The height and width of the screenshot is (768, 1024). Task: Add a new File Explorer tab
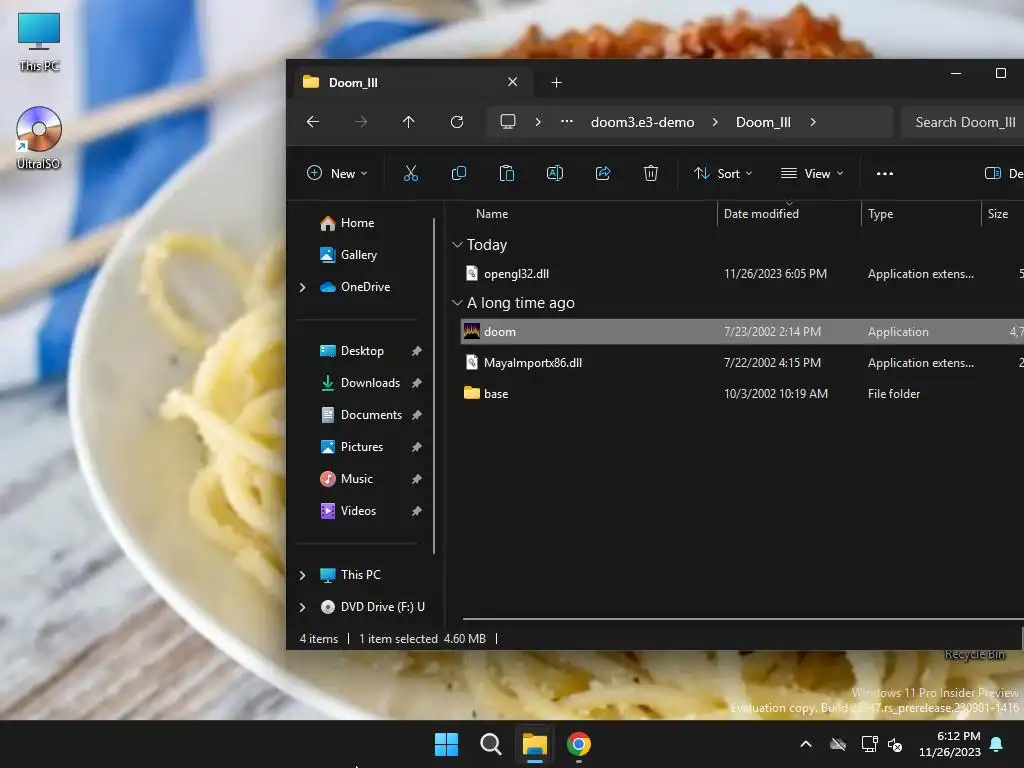pos(556,82)
